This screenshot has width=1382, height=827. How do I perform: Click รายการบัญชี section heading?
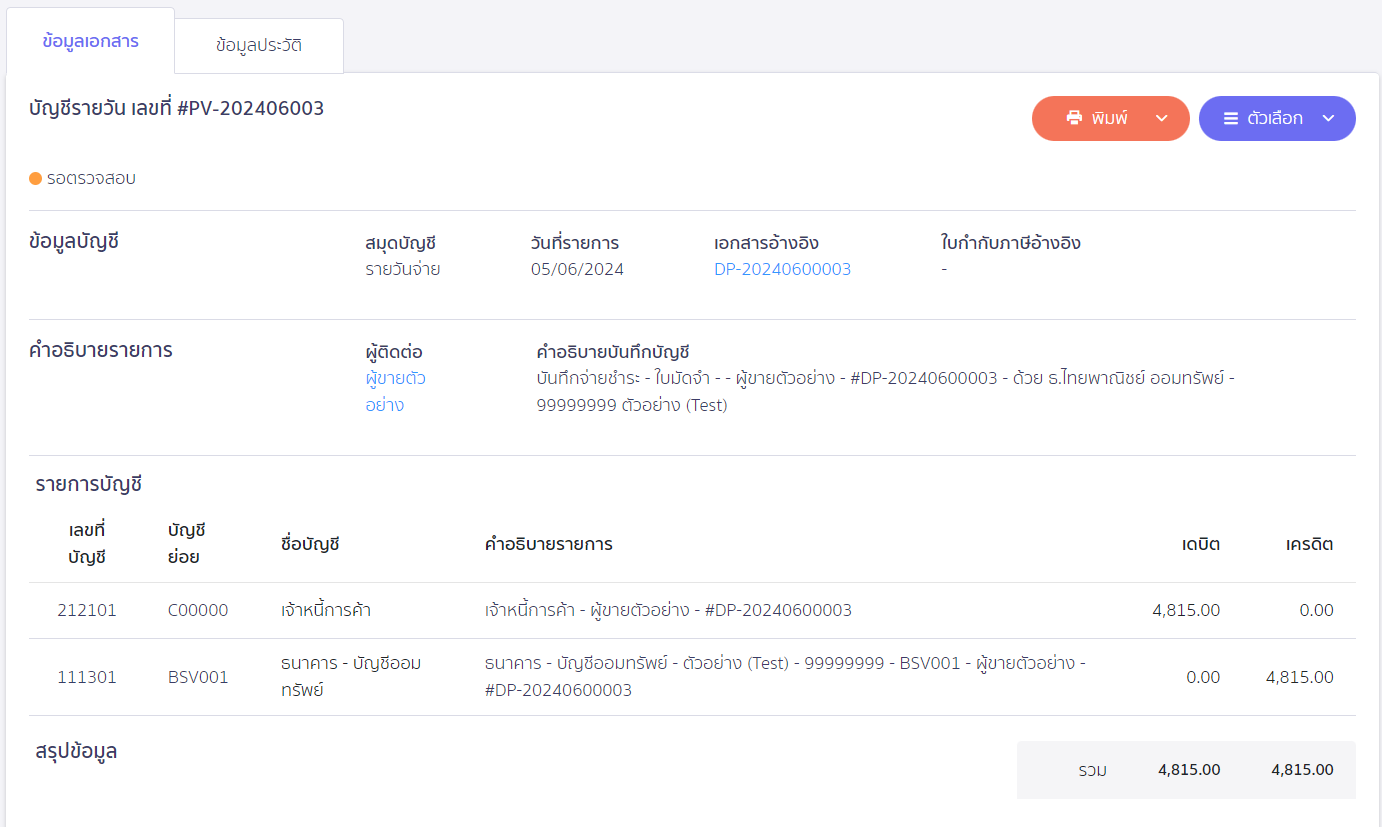[89, 485]
